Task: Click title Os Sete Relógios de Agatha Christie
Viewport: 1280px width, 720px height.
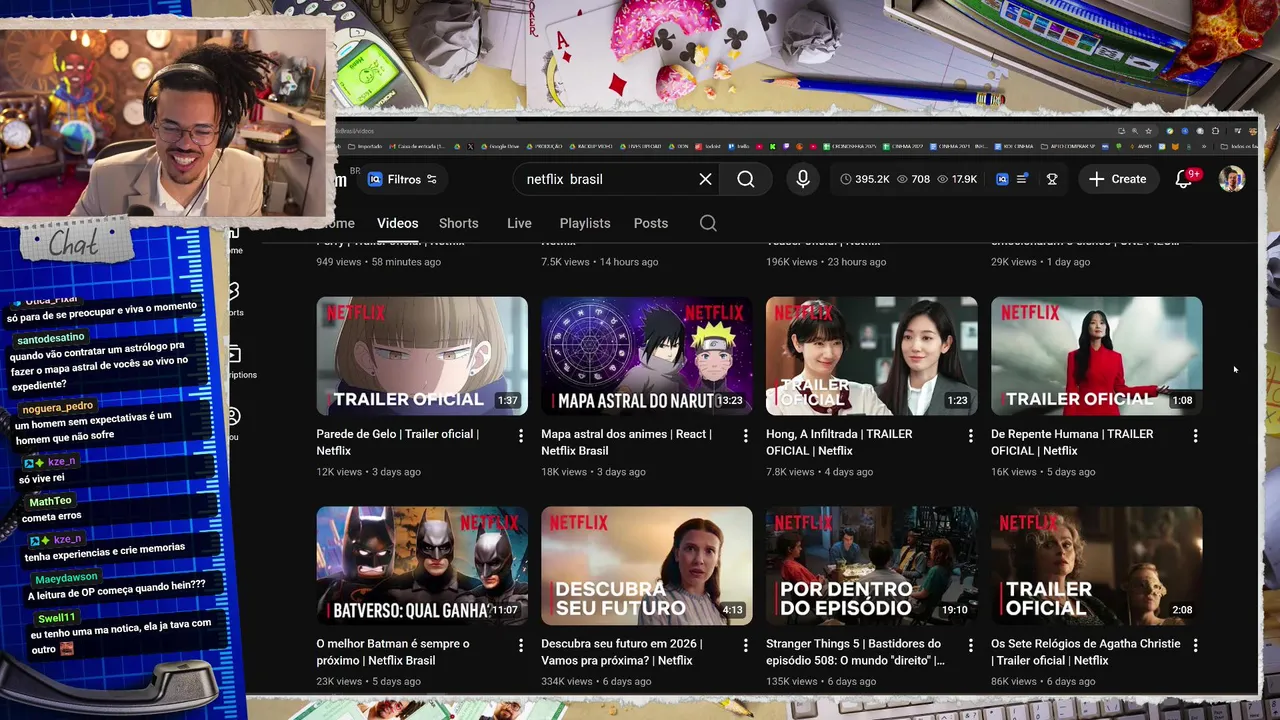Action: (1086, 652)
